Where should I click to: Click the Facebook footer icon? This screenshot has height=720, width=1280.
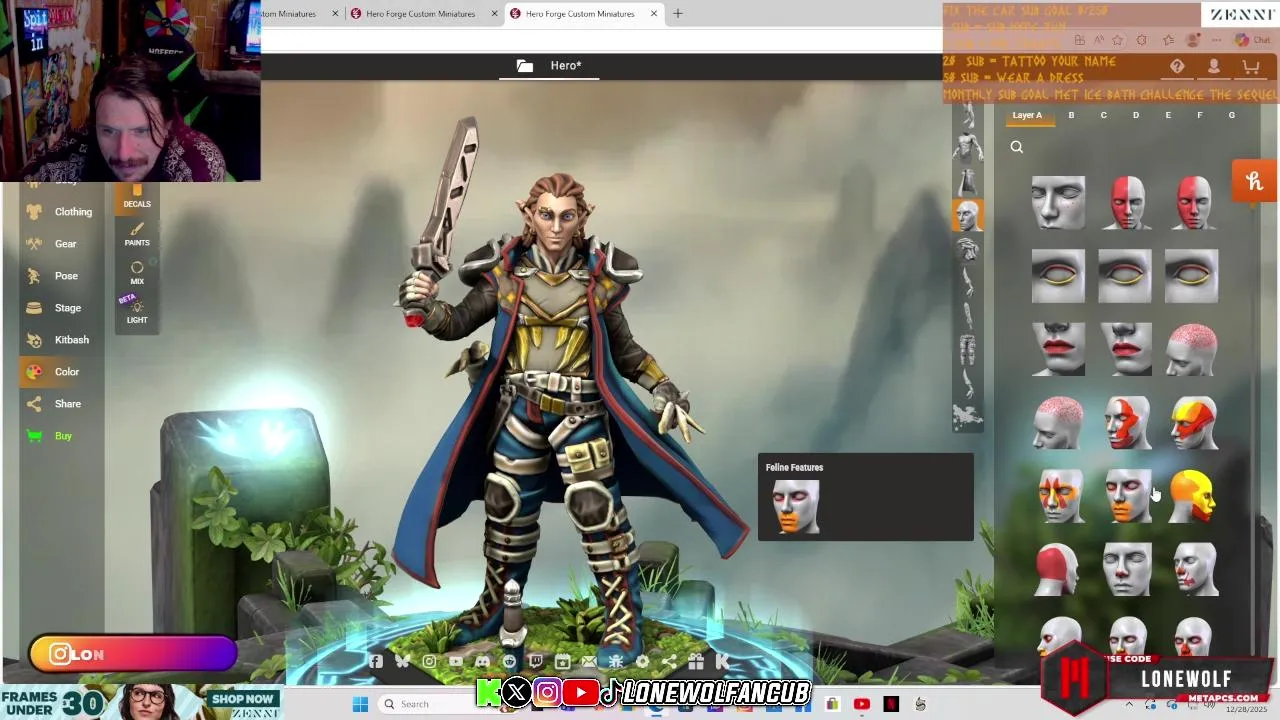pos(375,661)
